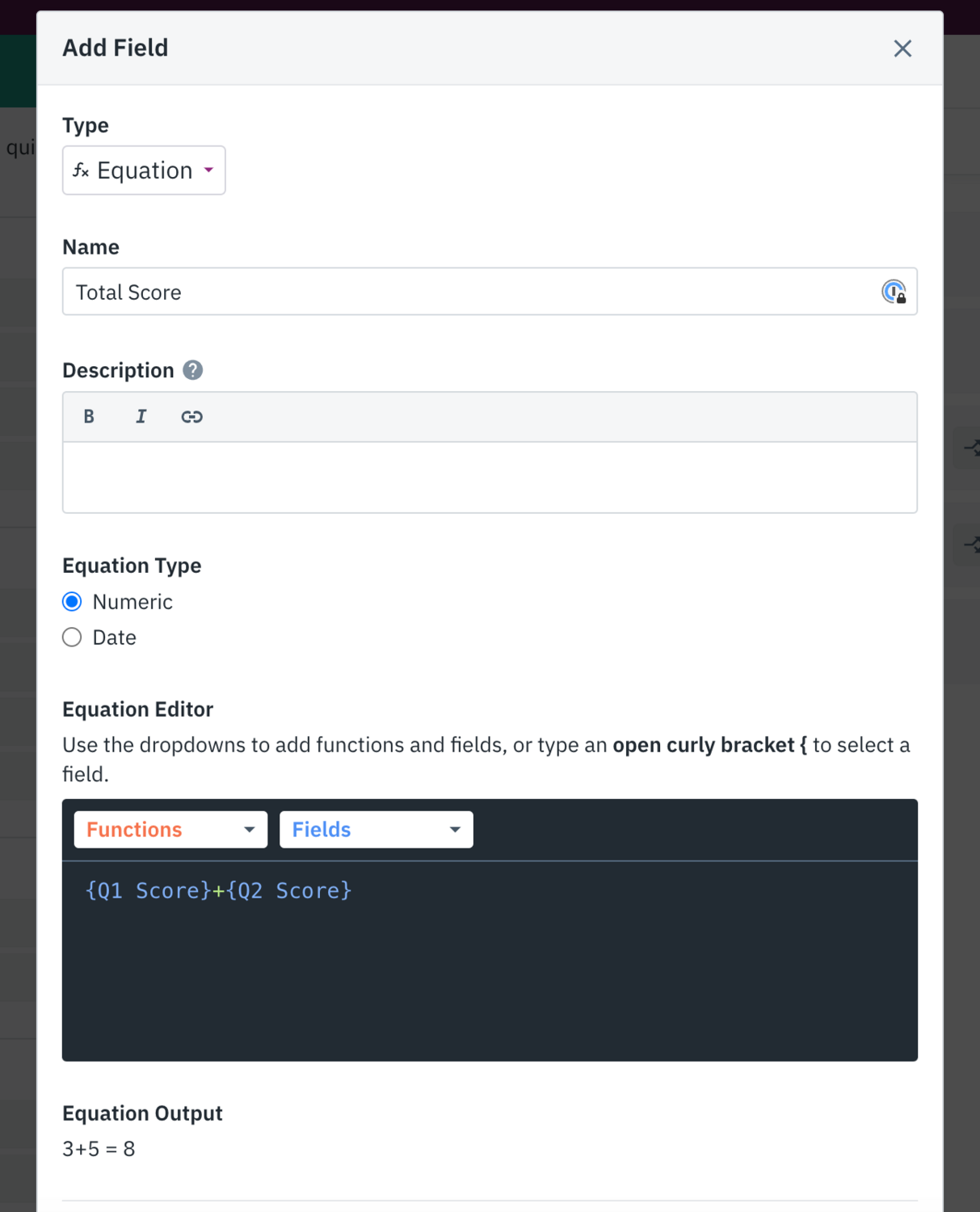This screenshot has width=980, height=1212.
Task: Select the Date equation type radio button
Action: click(71, 637)
